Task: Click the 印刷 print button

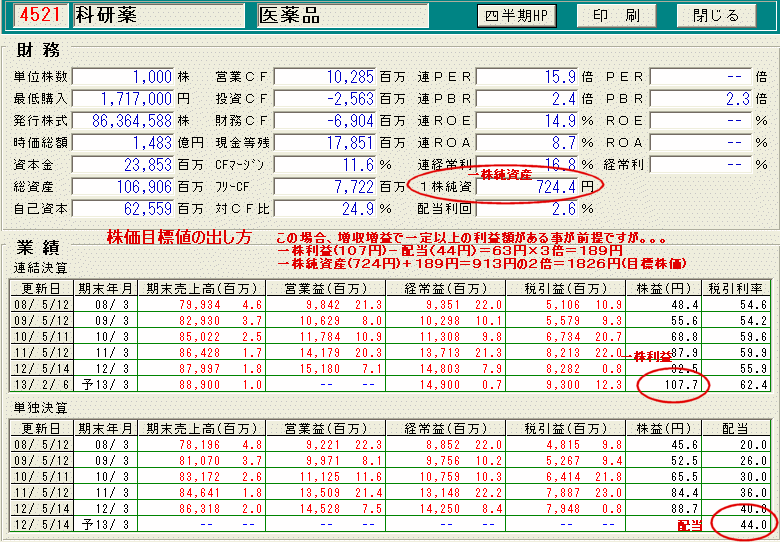Action: [616, 16]
